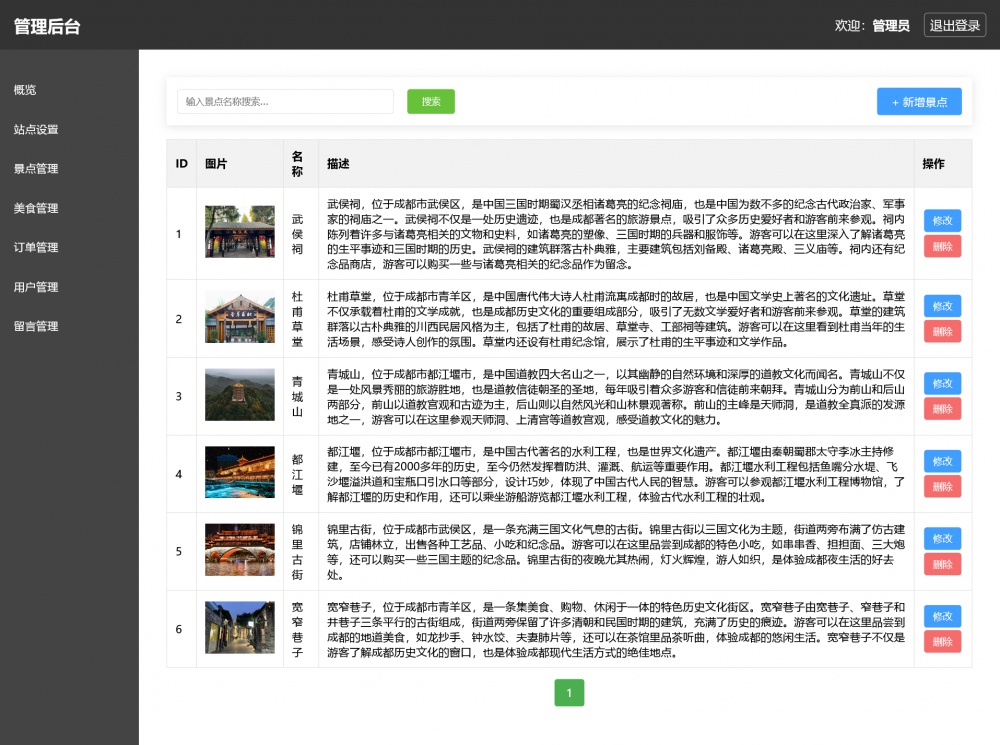Click 修改 for the 宽窄巷子 row
This screenshot has height=745, width=1000.
pos(942,616)
